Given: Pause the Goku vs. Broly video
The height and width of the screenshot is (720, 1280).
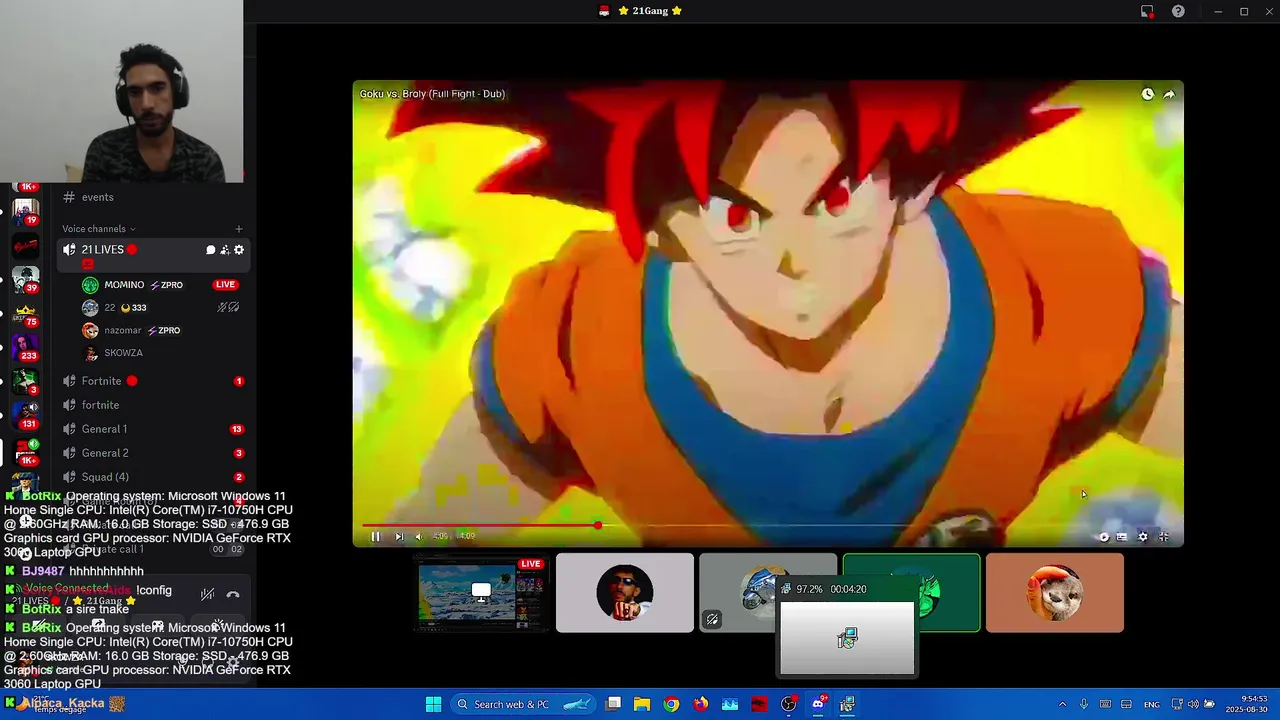Looking at the screenshot, I should pyautogui.click(x=375, y=537).
